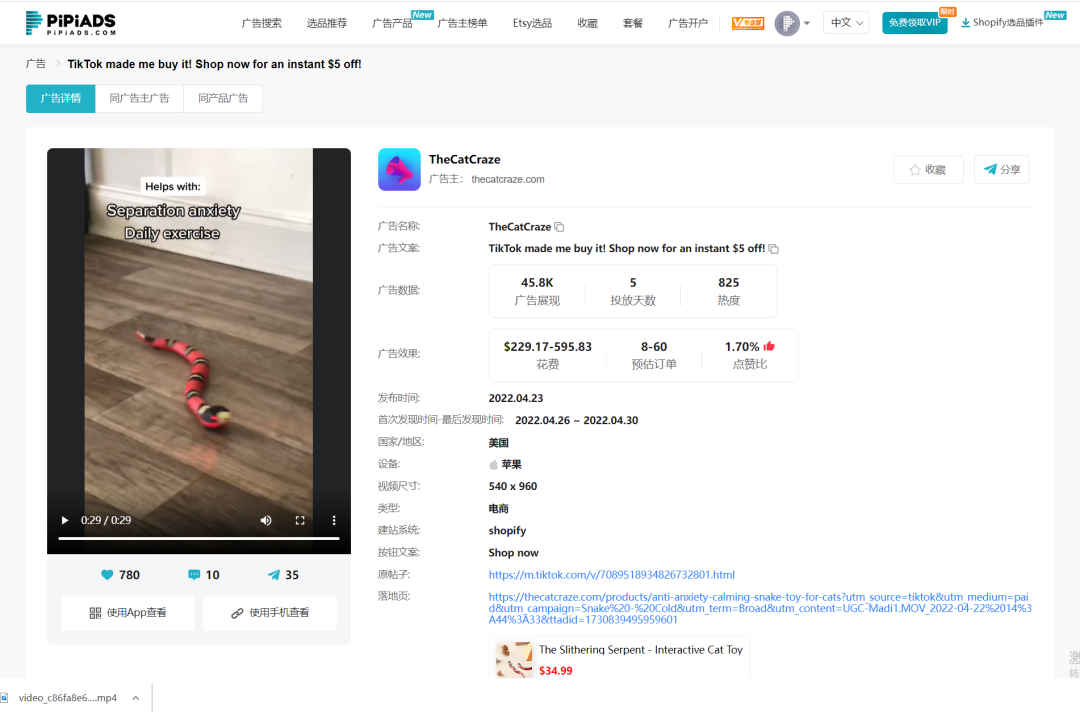Click the 免费领取VIP button
Image resolution: width=1080 pixels, height=712 pixels.
coord(915,23)
